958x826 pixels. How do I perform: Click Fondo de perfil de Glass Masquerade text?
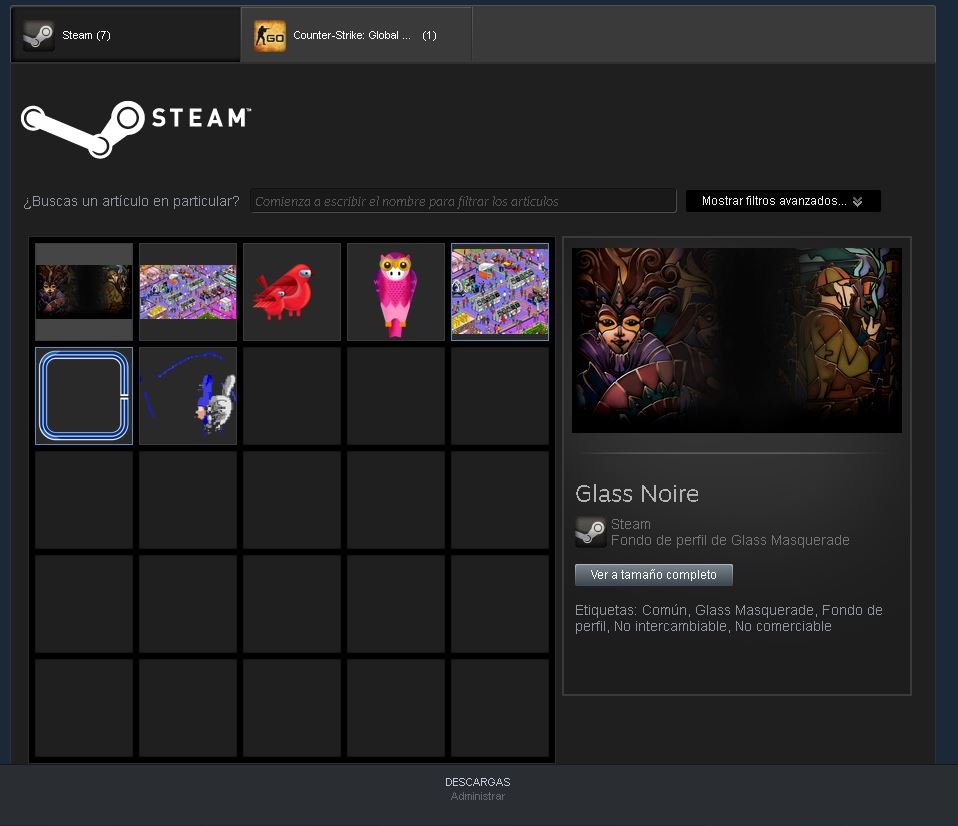[730, 540]
